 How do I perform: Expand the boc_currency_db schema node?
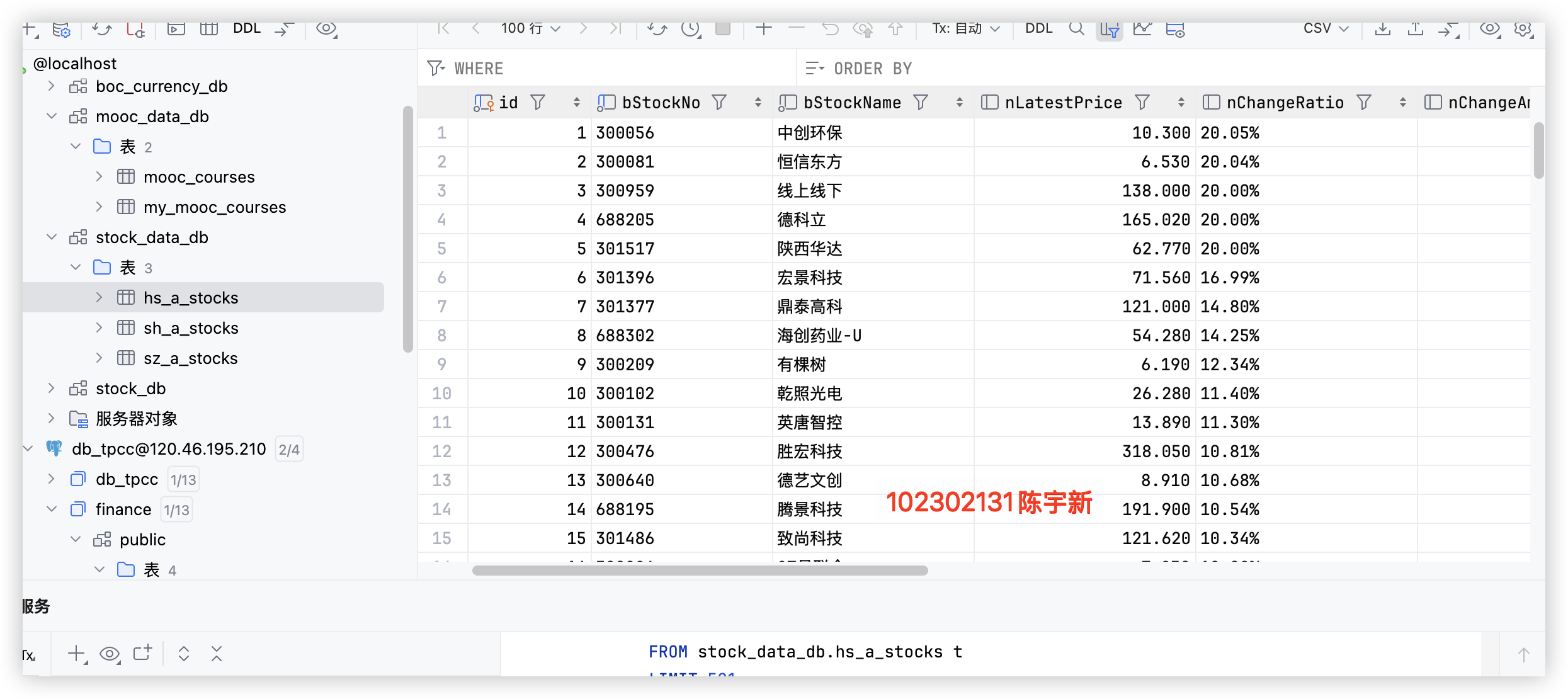[x=52, y=86]
